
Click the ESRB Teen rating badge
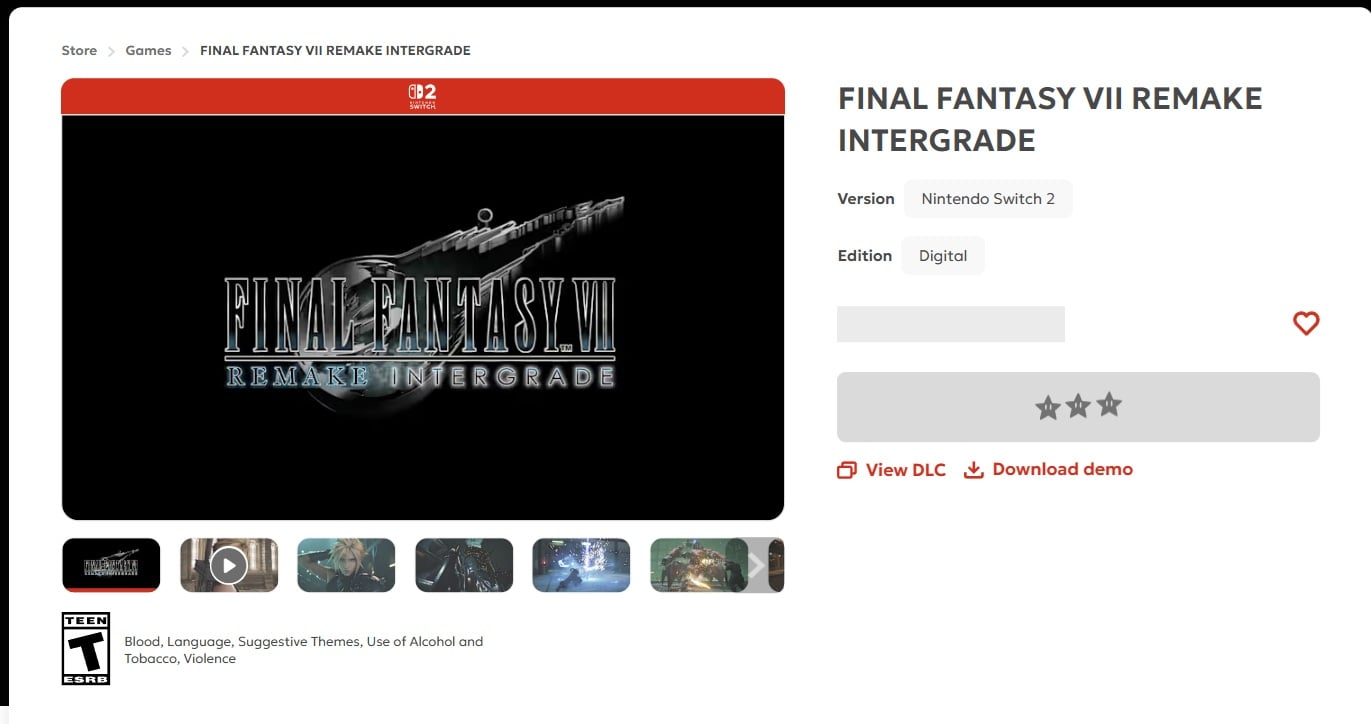[86, 649]
